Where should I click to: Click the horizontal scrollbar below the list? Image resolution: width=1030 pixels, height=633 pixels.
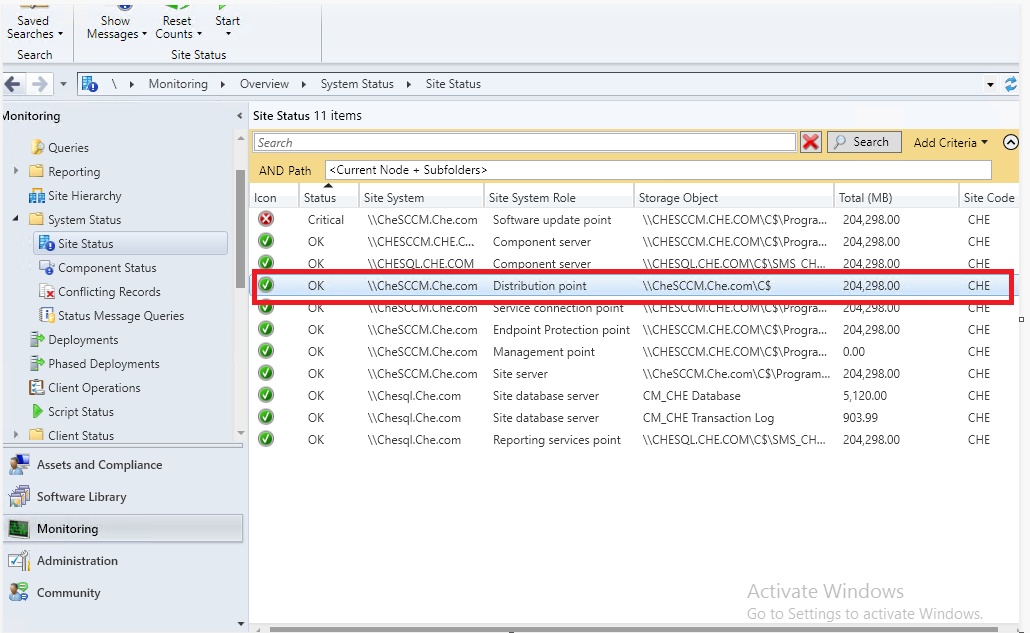(633, 629)
